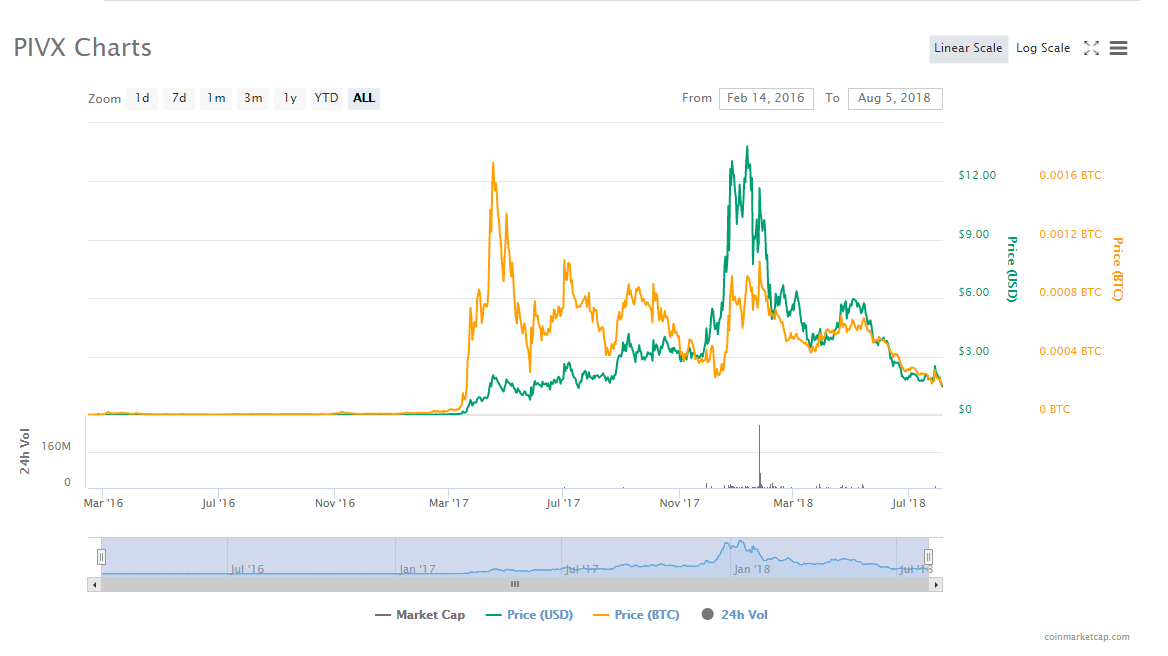
Task: Click the Mar '18 x-axis label
Action: point(793,503)
